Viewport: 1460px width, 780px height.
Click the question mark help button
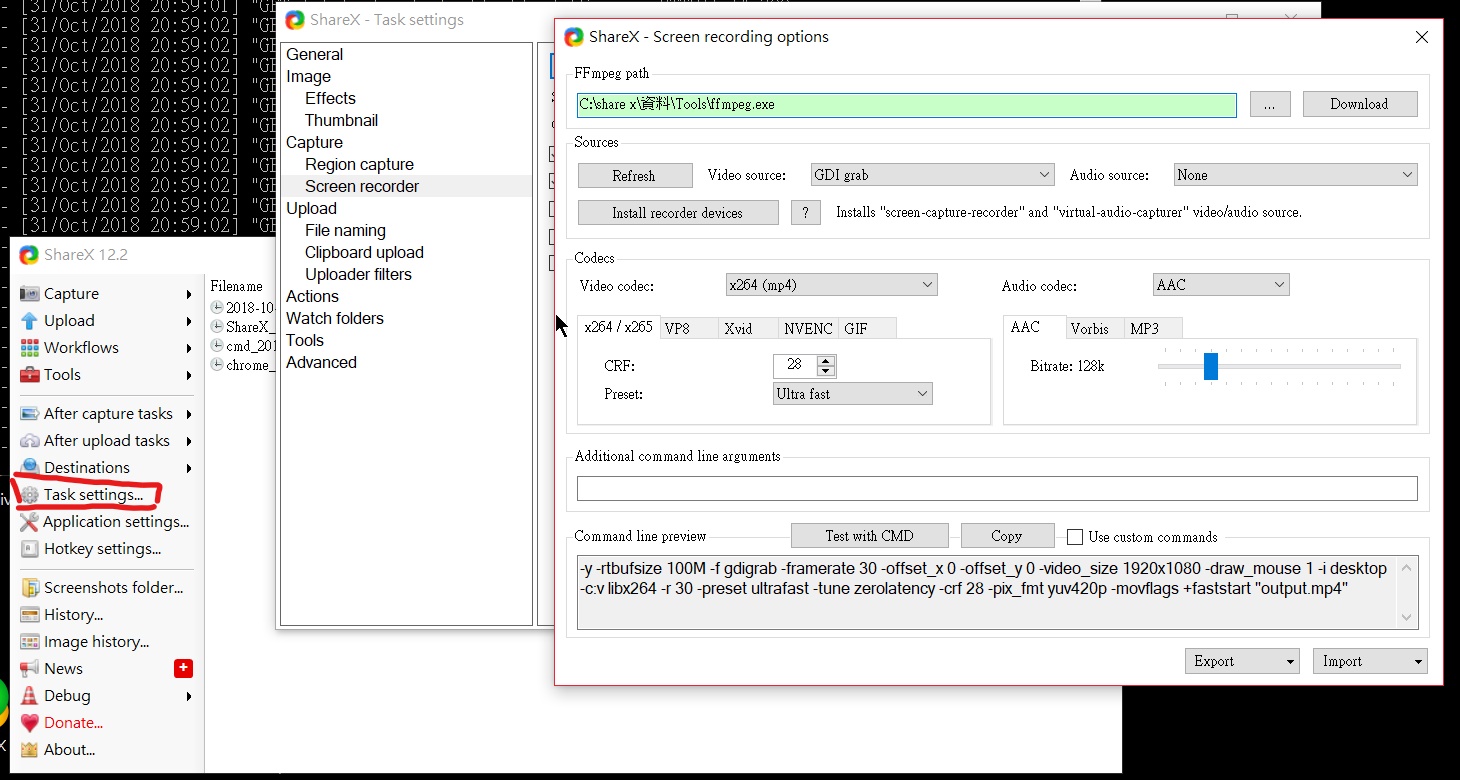tap(805, 213)
